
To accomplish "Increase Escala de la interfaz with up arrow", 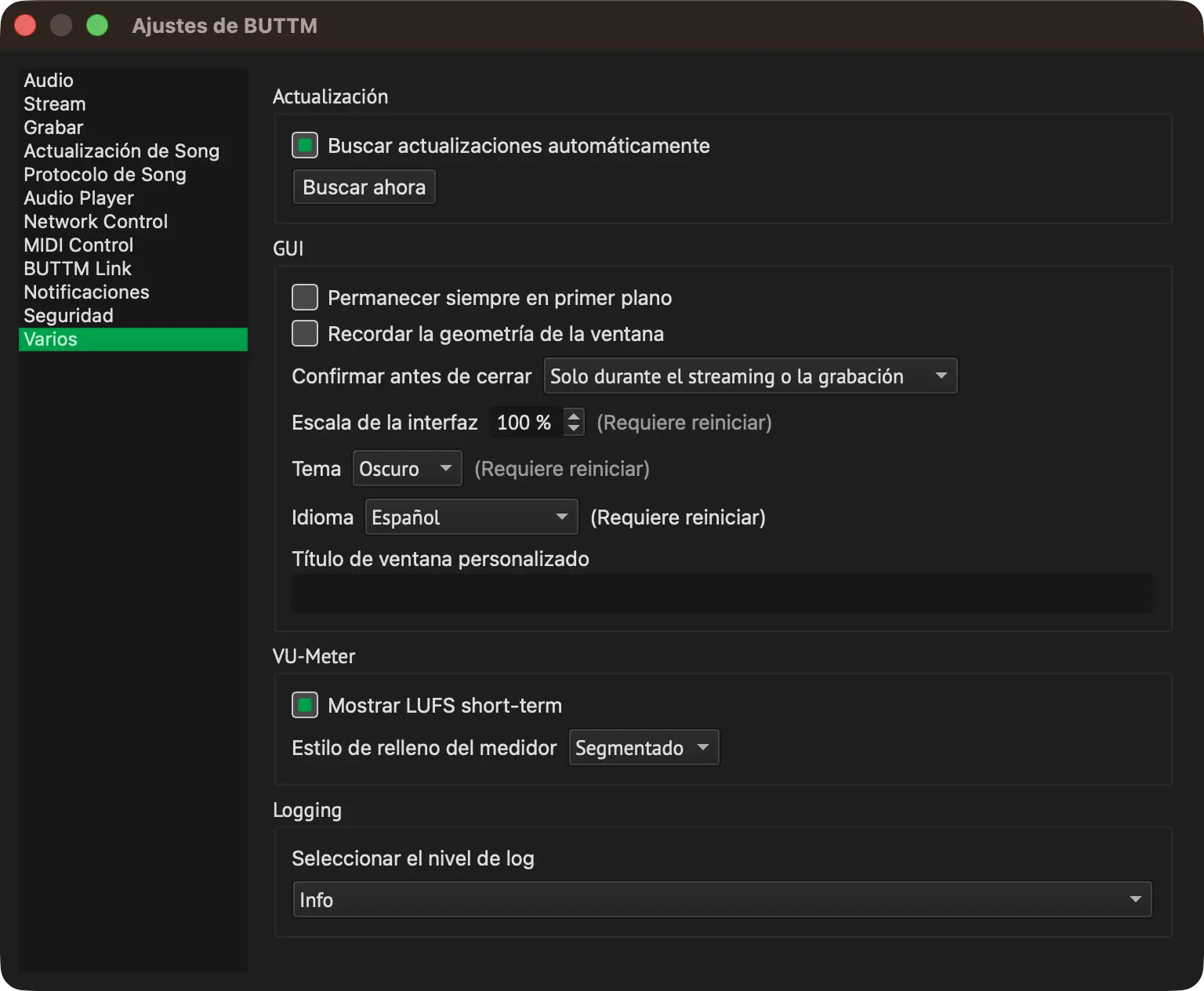I will point(574,416).
